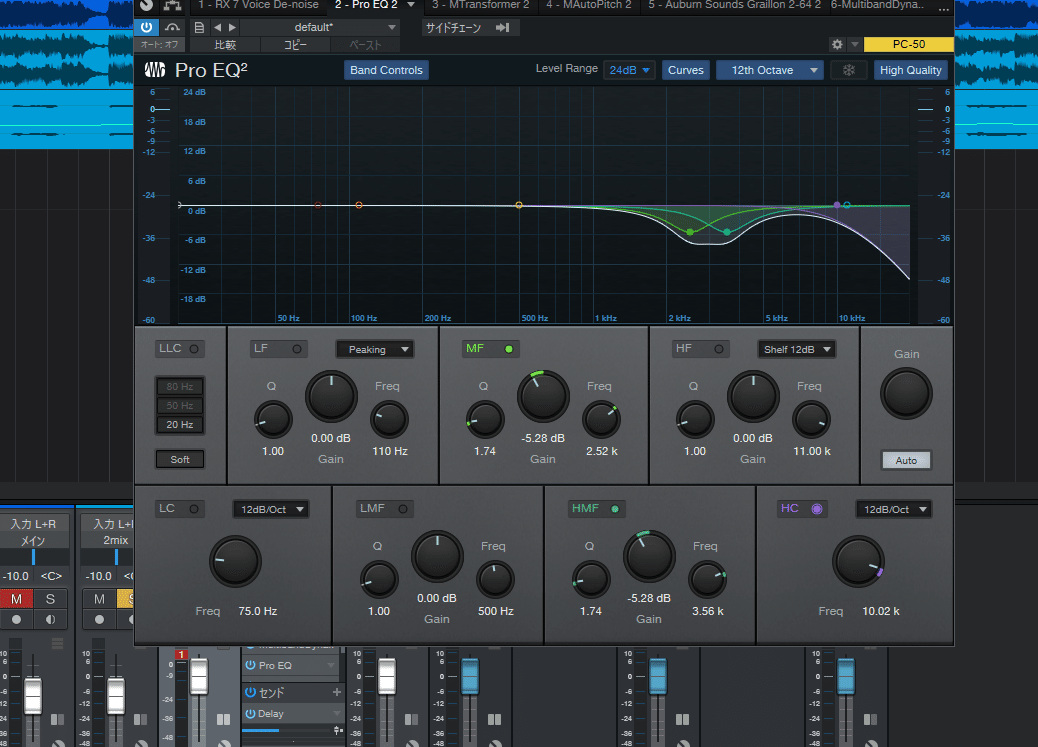Screen dimensions: 1038x747
Task: Enable the LMF band
Action: tap(402, 509)
